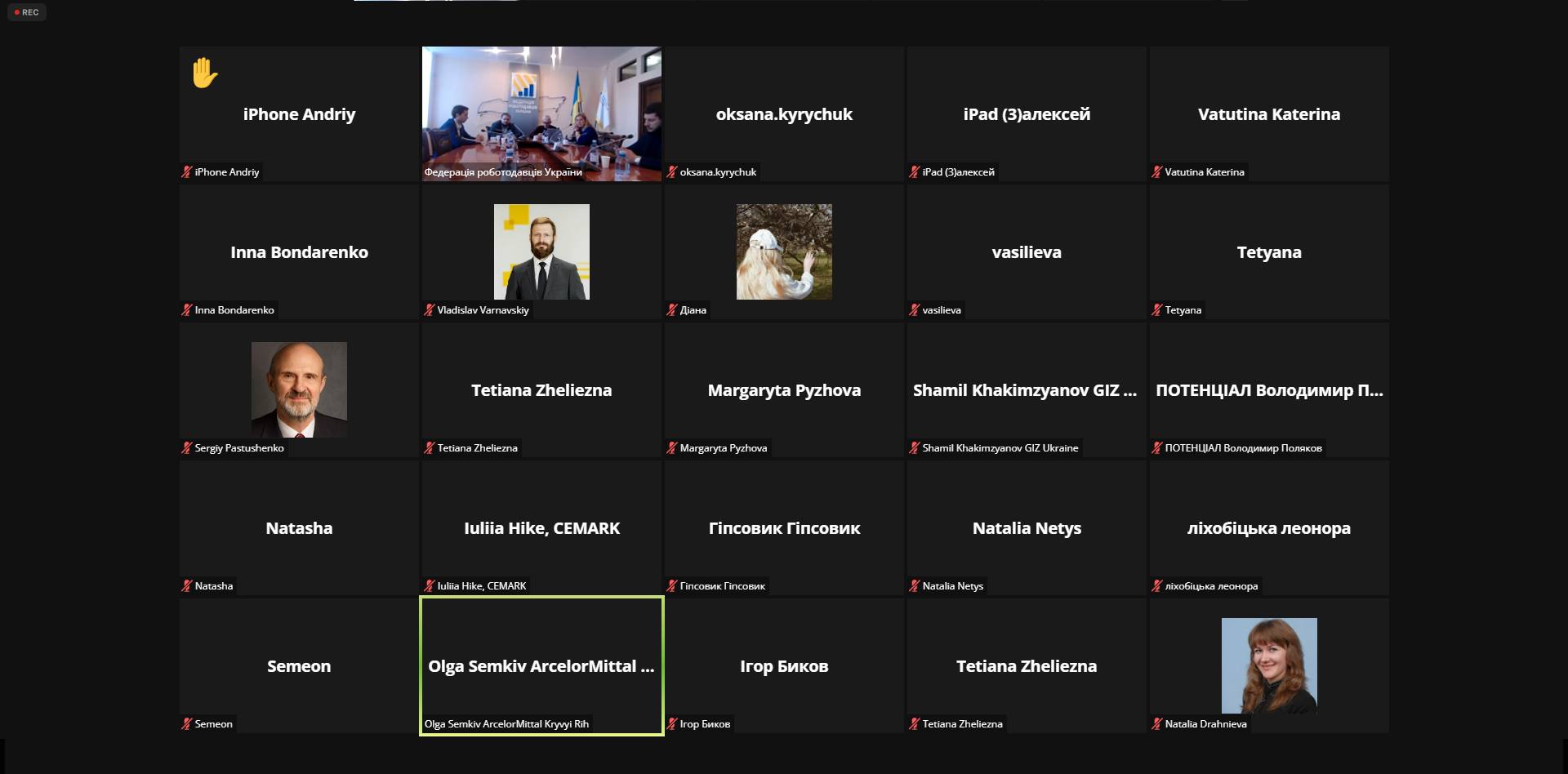Select the large oksana.kyrychuk name in tile
Viewport: 1568px width, 774px height.
pyautogui.click(x=784, y=114)
